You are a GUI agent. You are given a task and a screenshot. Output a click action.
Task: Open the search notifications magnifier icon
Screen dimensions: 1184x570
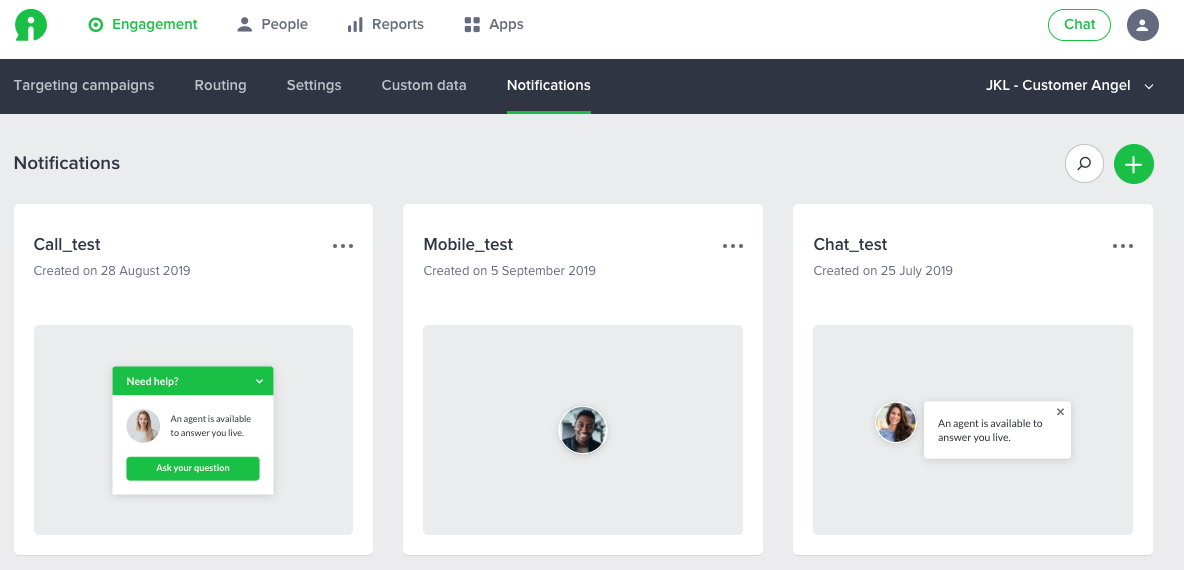(x=1084, y=163)
